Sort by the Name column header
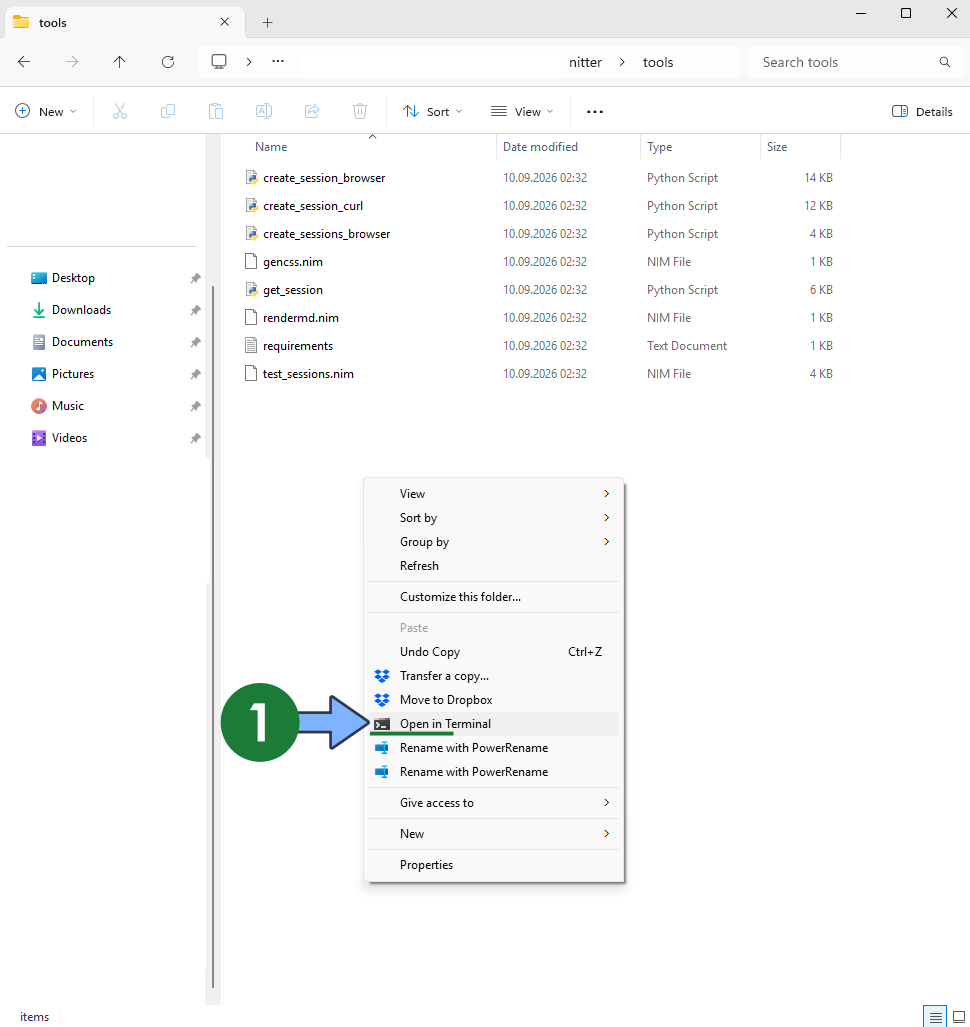970x1027 pixels. click(271, 147)
